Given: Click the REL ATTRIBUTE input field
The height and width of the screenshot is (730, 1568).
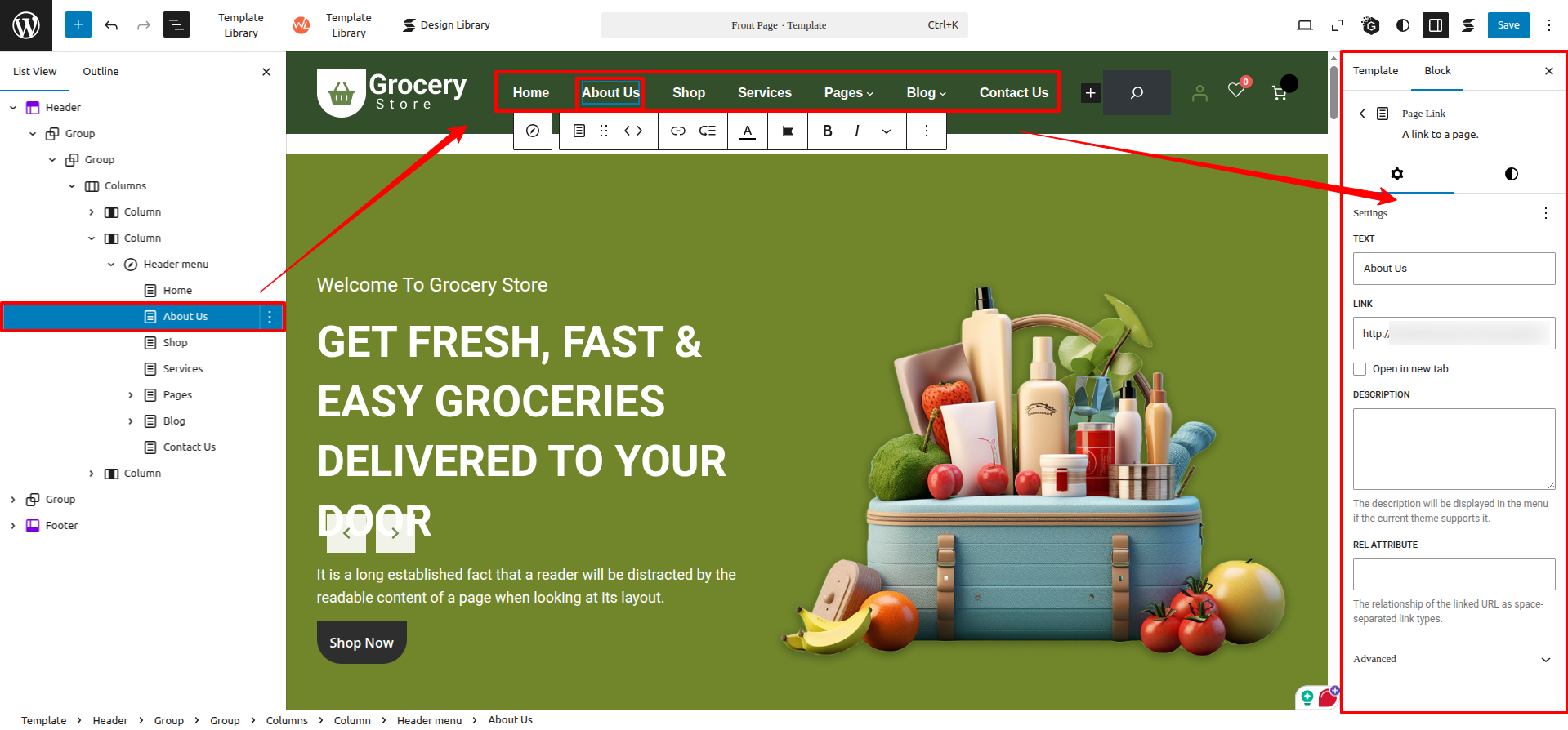Looking at the screenshot, I should (1454, 574).
